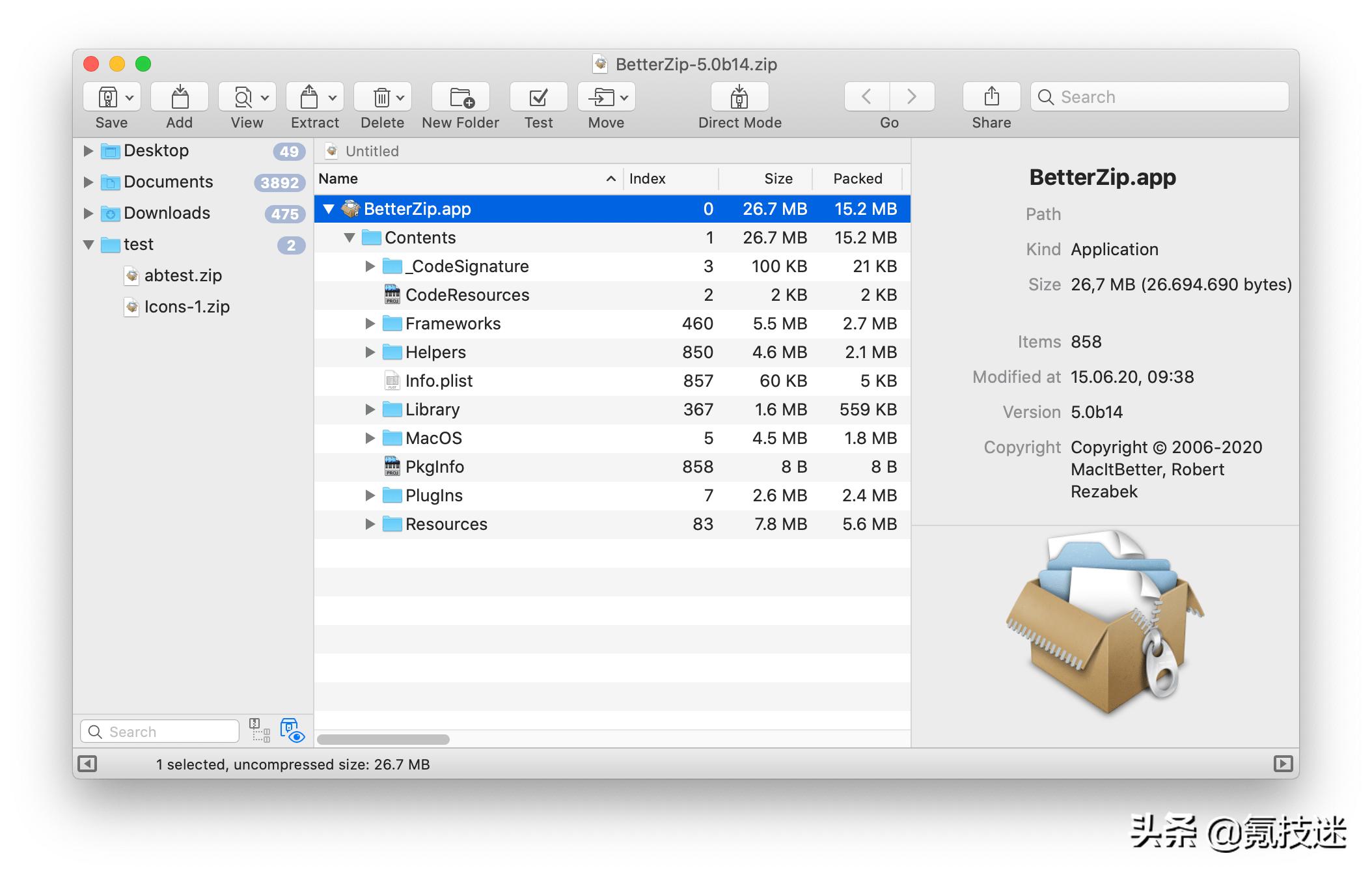Expand the Frameworks folder
The image size is (1372, 875).
[x=370, y=324]
